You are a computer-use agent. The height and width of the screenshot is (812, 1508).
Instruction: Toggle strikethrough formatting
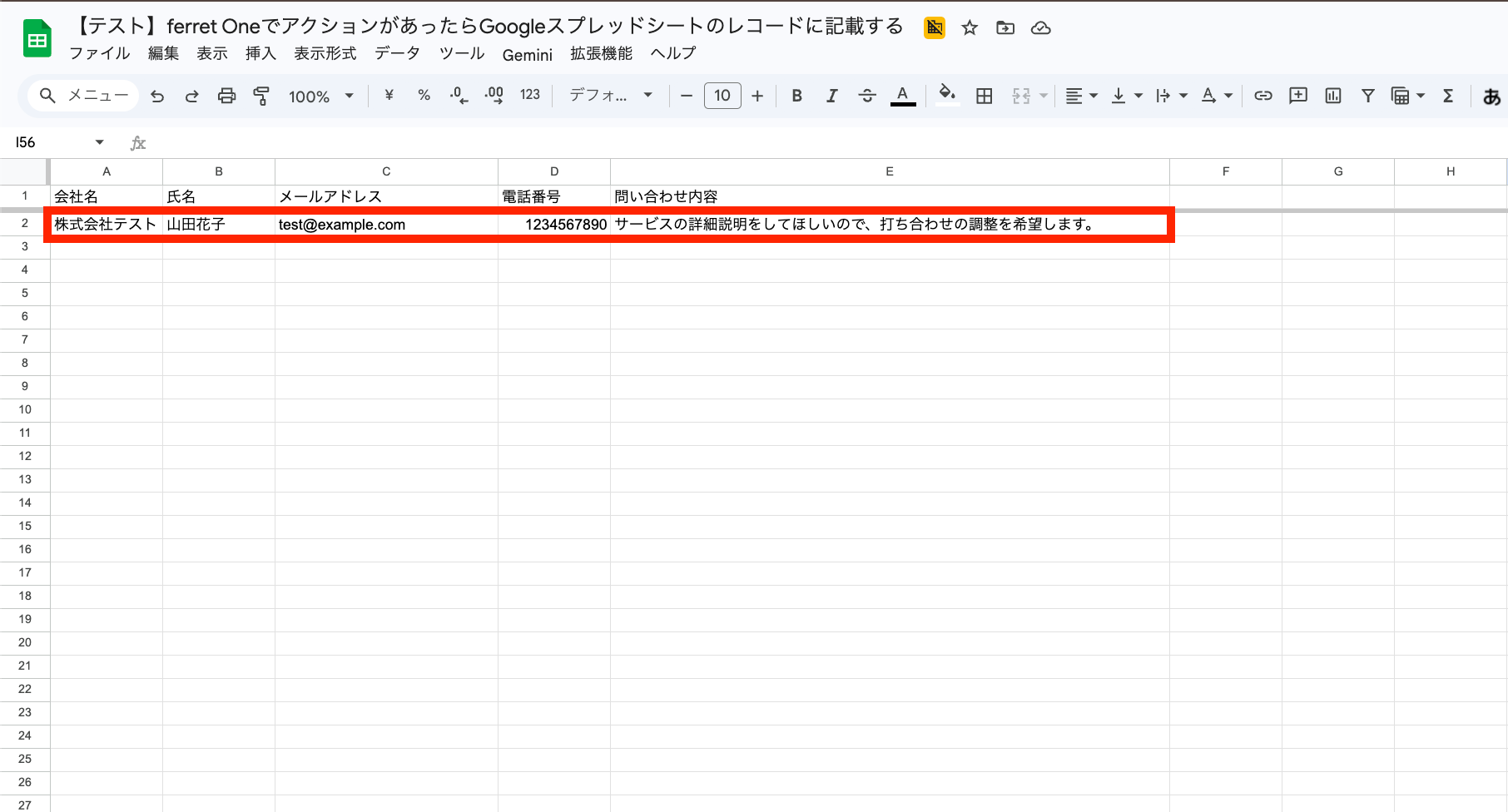point(866,96)
